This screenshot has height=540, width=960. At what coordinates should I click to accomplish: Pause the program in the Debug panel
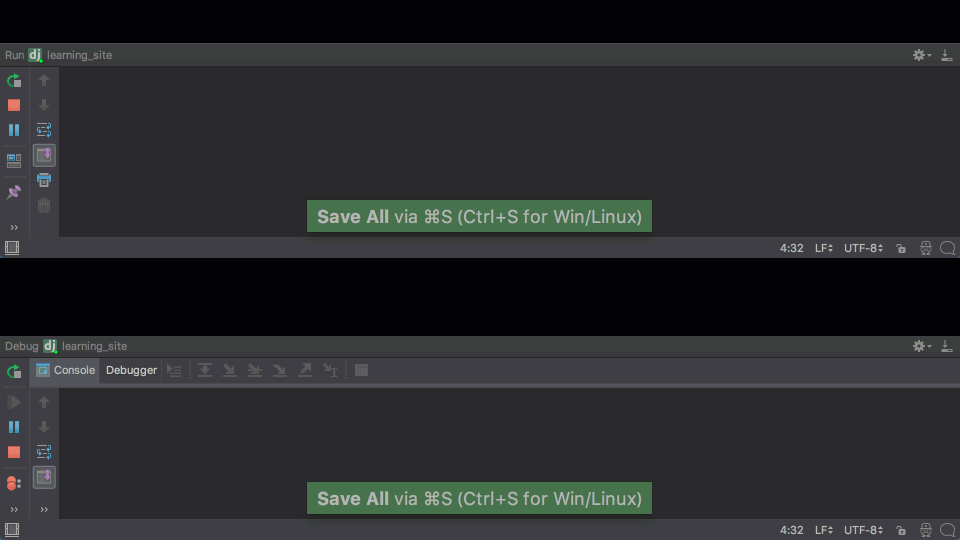pyautogui.click(x=13, y=427)
